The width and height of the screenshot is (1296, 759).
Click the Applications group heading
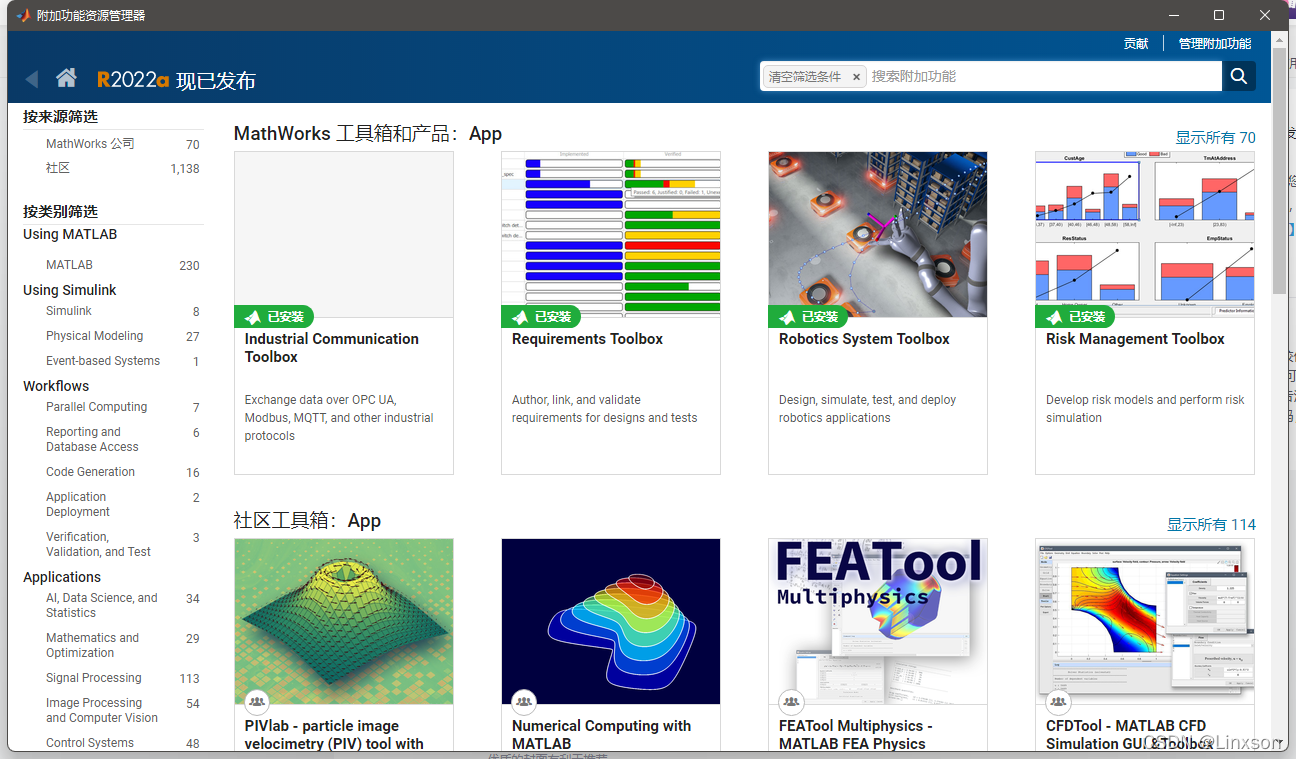(x=62, y=577)
